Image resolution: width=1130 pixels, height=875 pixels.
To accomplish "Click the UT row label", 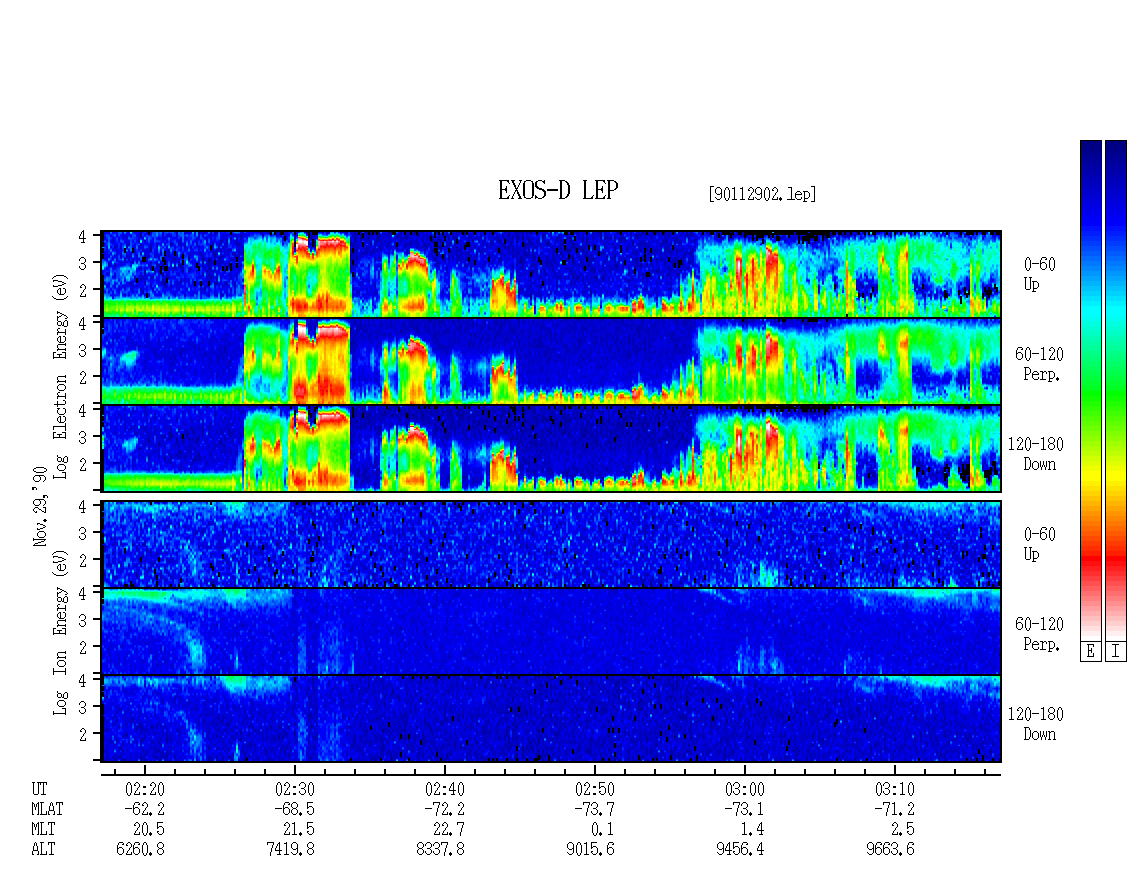I will click(40, 789).
